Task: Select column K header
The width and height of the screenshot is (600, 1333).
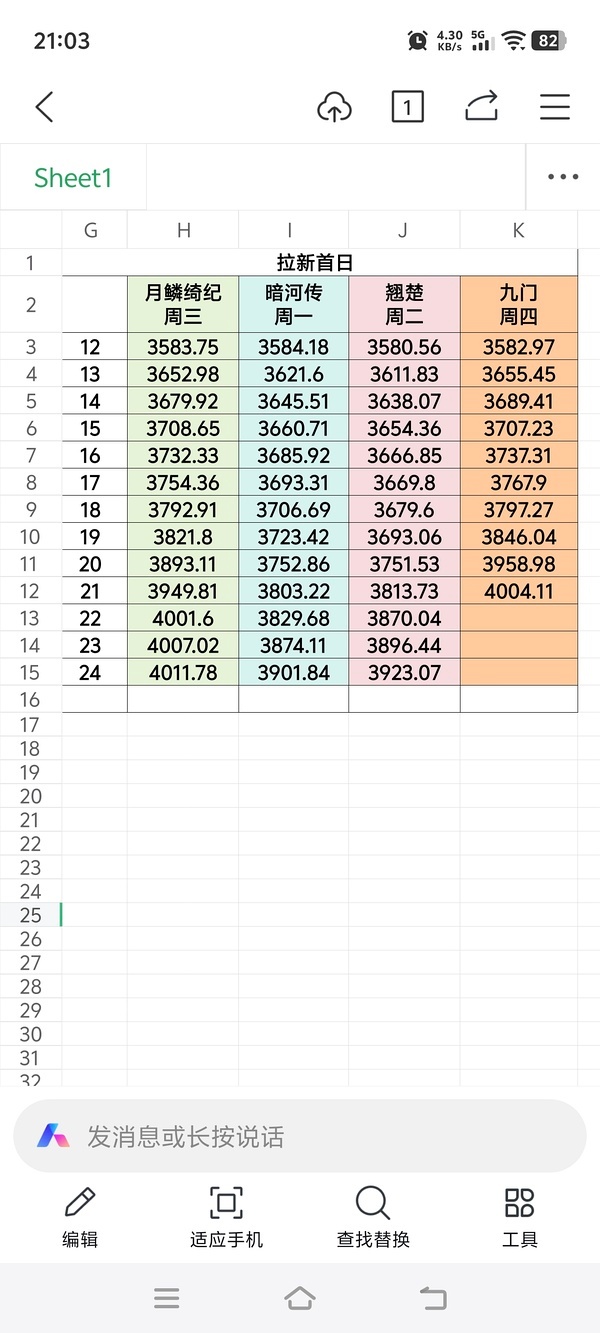Action: tap(518, 230)
